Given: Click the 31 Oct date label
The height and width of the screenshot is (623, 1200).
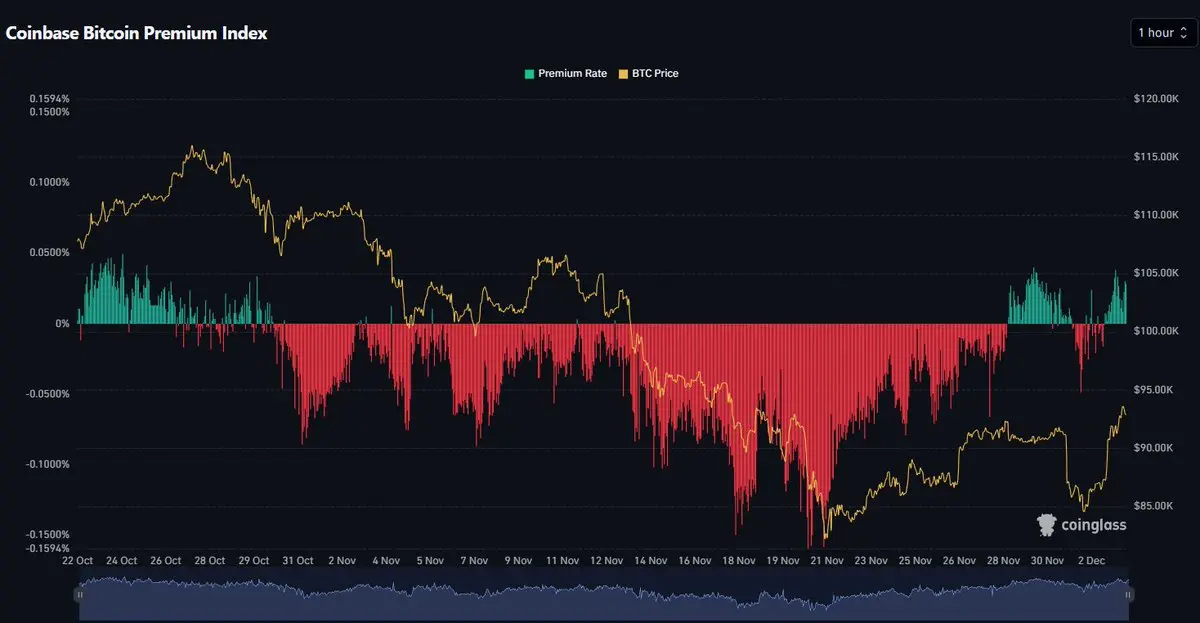Looking at the screenshot, I should pyautogui.click(x=298, y=561).
